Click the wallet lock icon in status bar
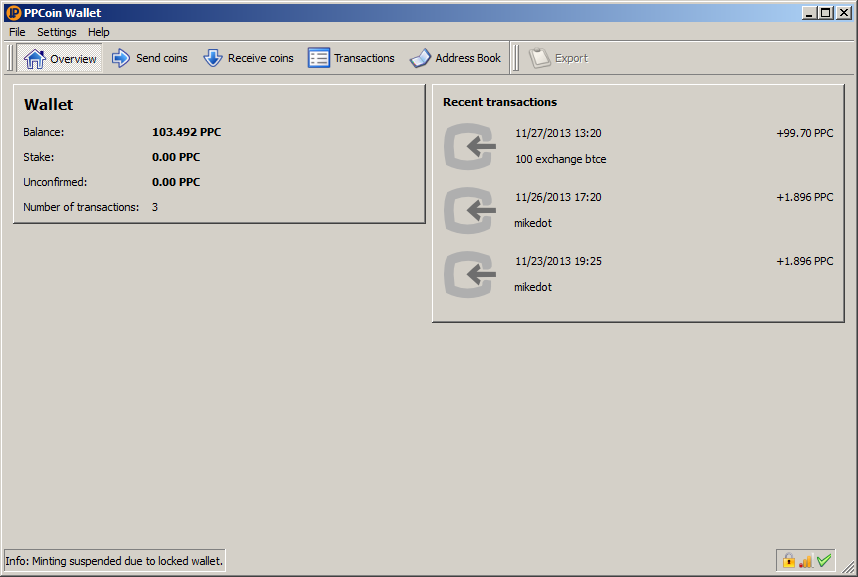 coord(788,561)
